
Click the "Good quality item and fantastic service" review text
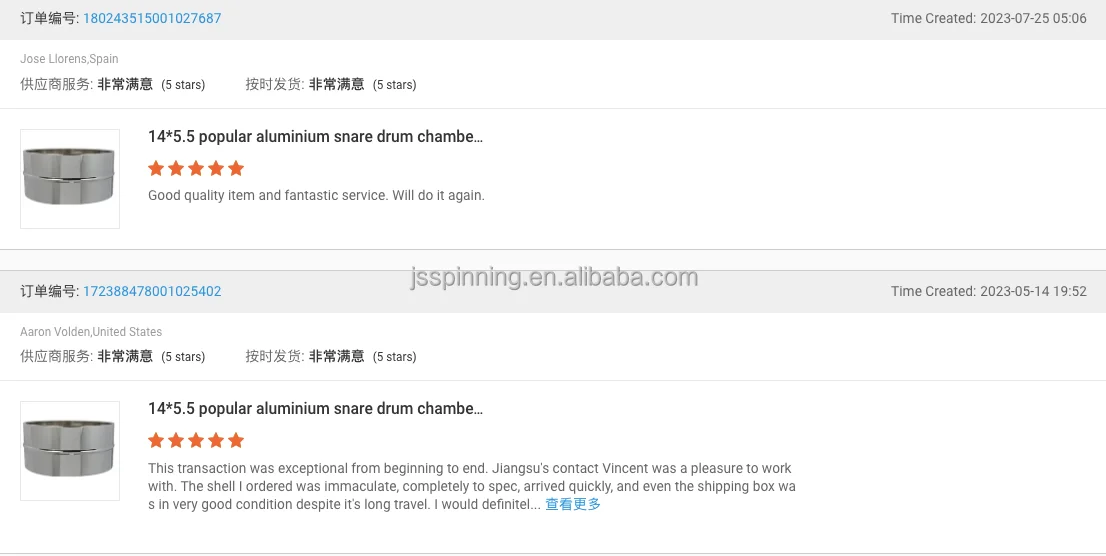316,196
